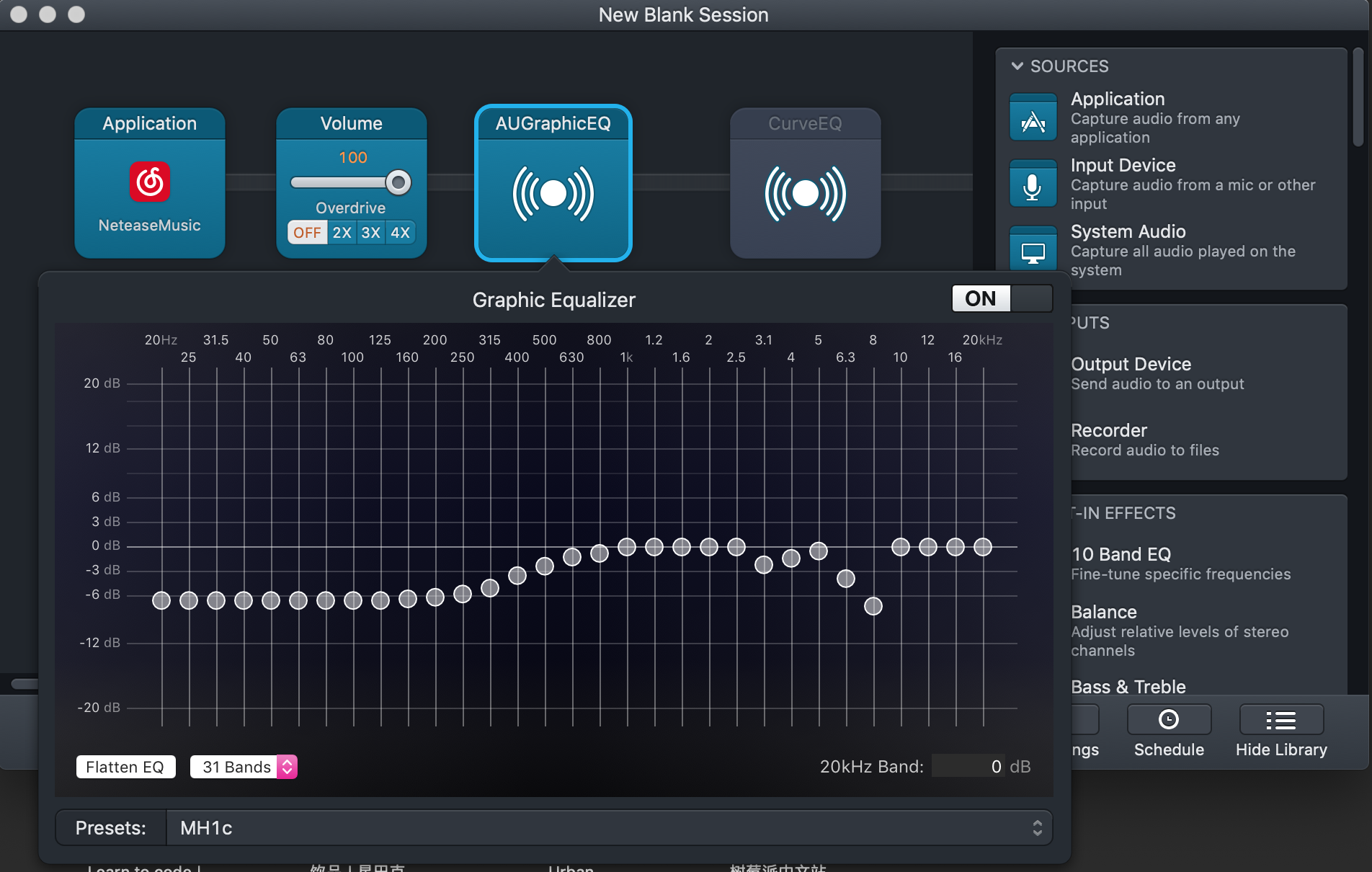
Task: Set Overdrive to 4X
Action: coord(401,233)
